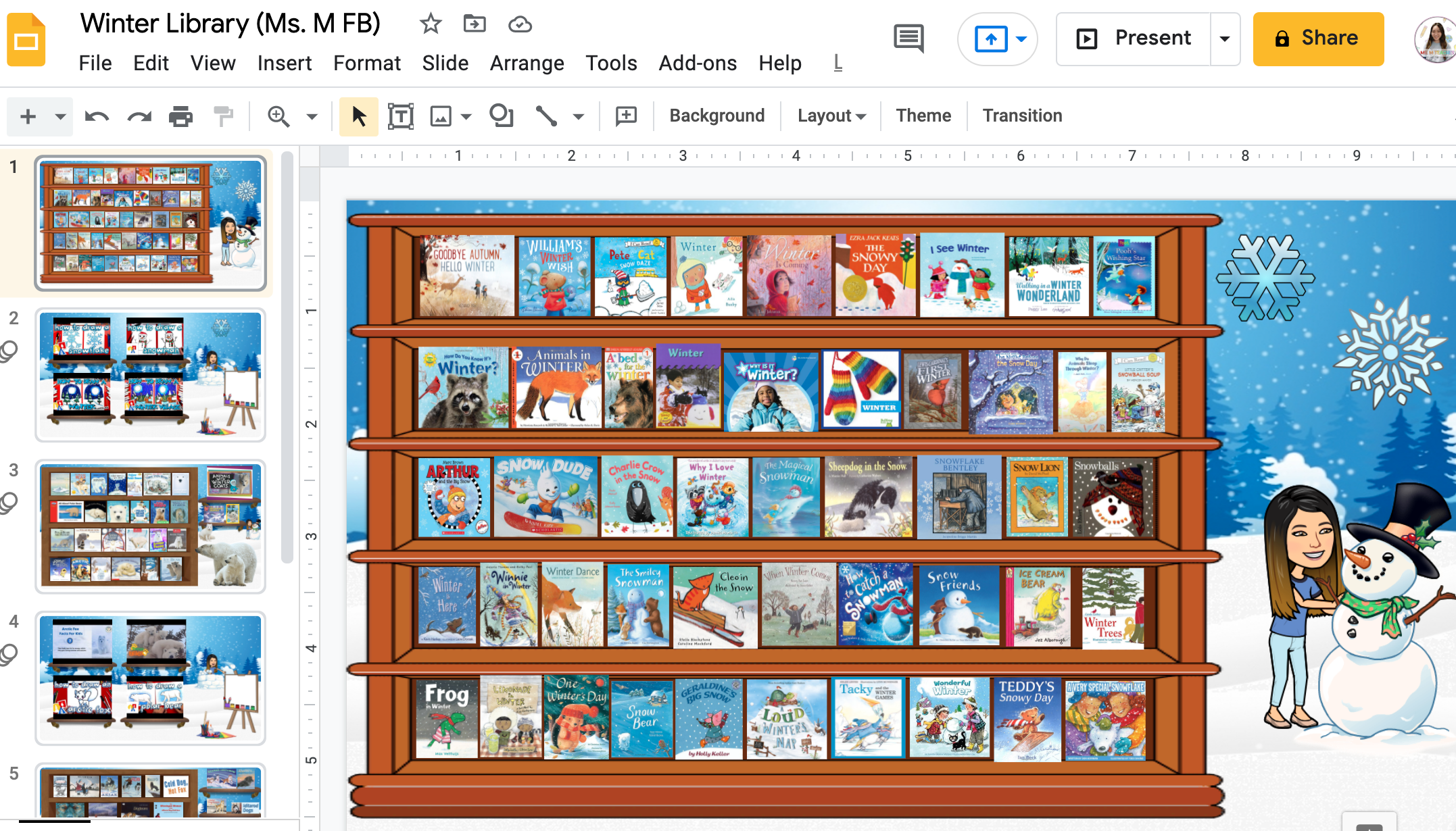Click the Background button
The width and height of the screenshot is (1456, 831).
[x=717, y=116]
